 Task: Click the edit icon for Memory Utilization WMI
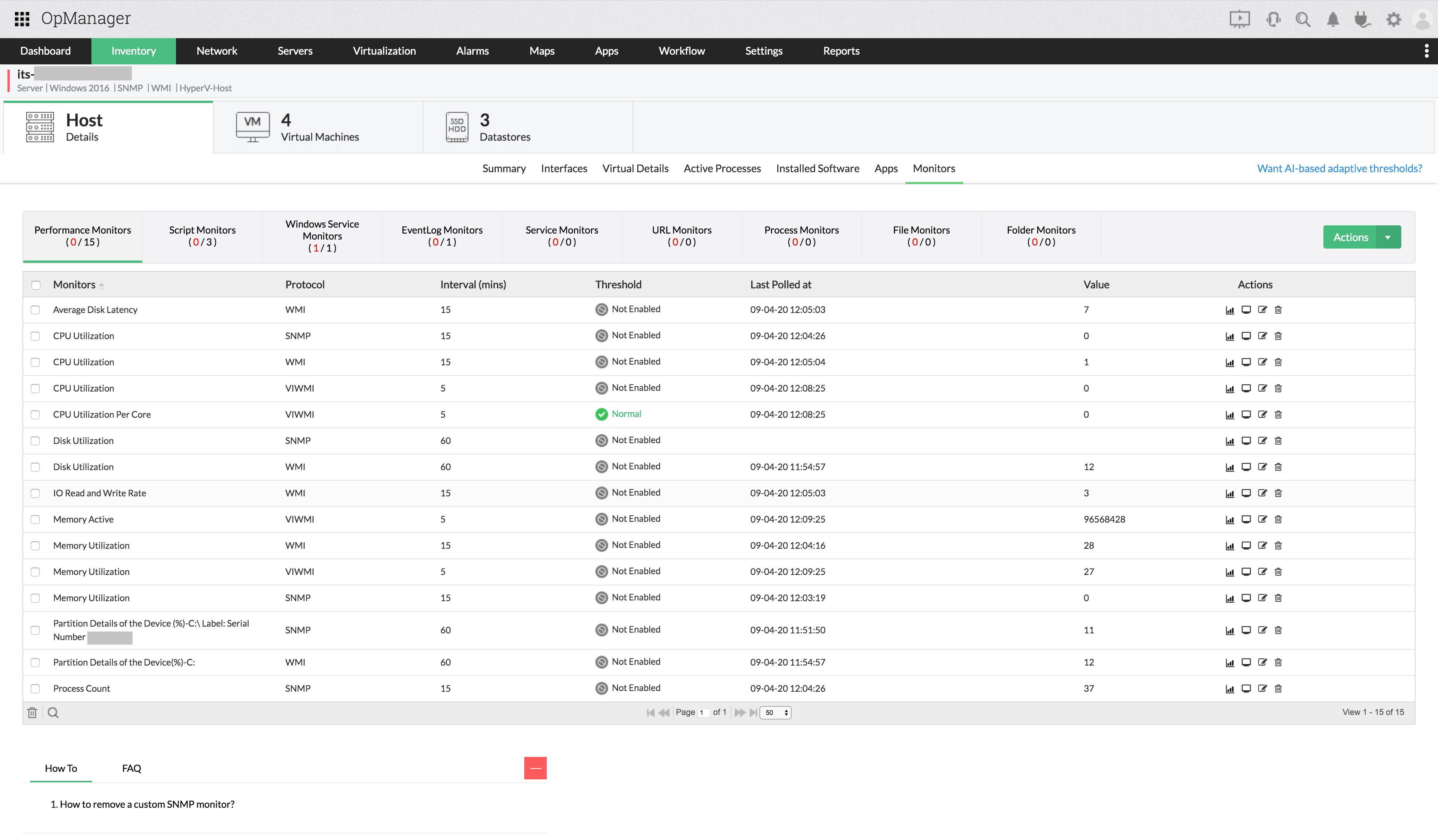[x=1262, y=545]
